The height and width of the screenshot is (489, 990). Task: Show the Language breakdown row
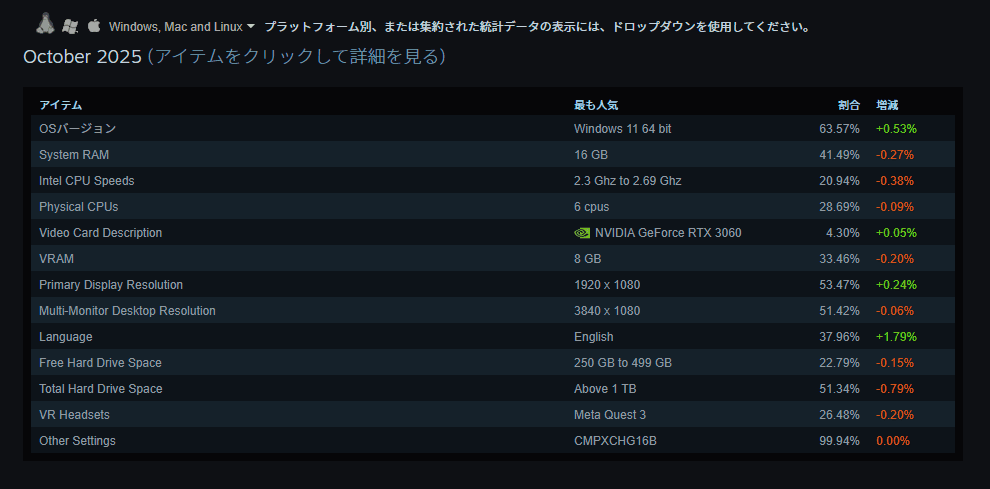66,337
